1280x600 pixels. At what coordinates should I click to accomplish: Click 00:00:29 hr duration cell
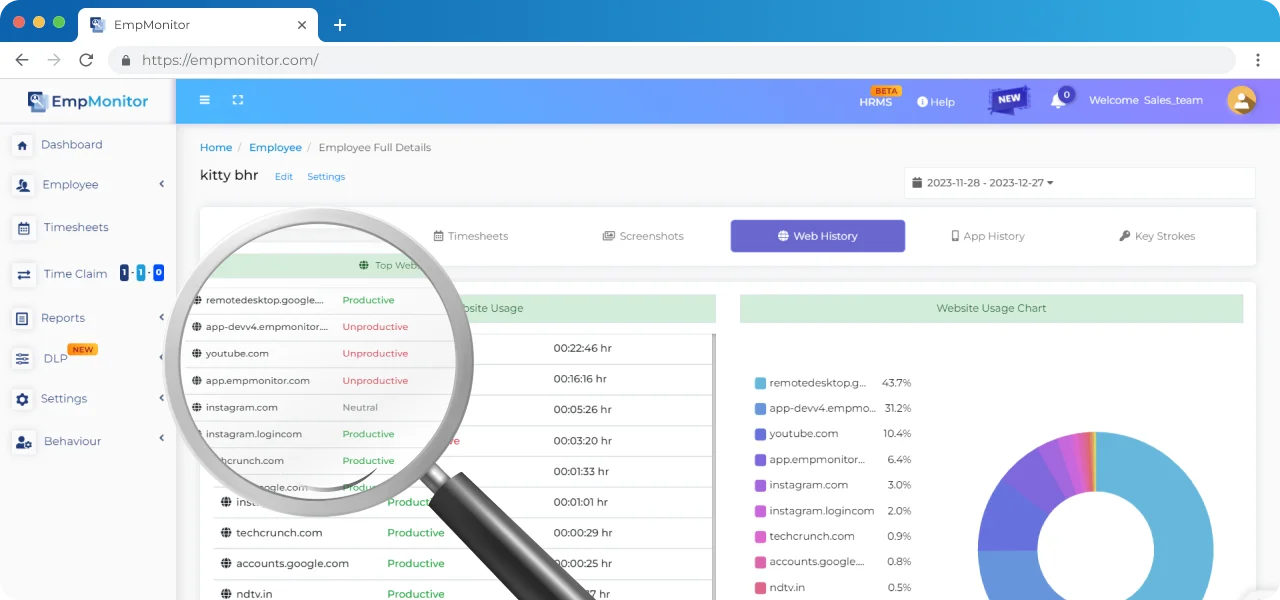pyautogui.click(x=582, y=532)
